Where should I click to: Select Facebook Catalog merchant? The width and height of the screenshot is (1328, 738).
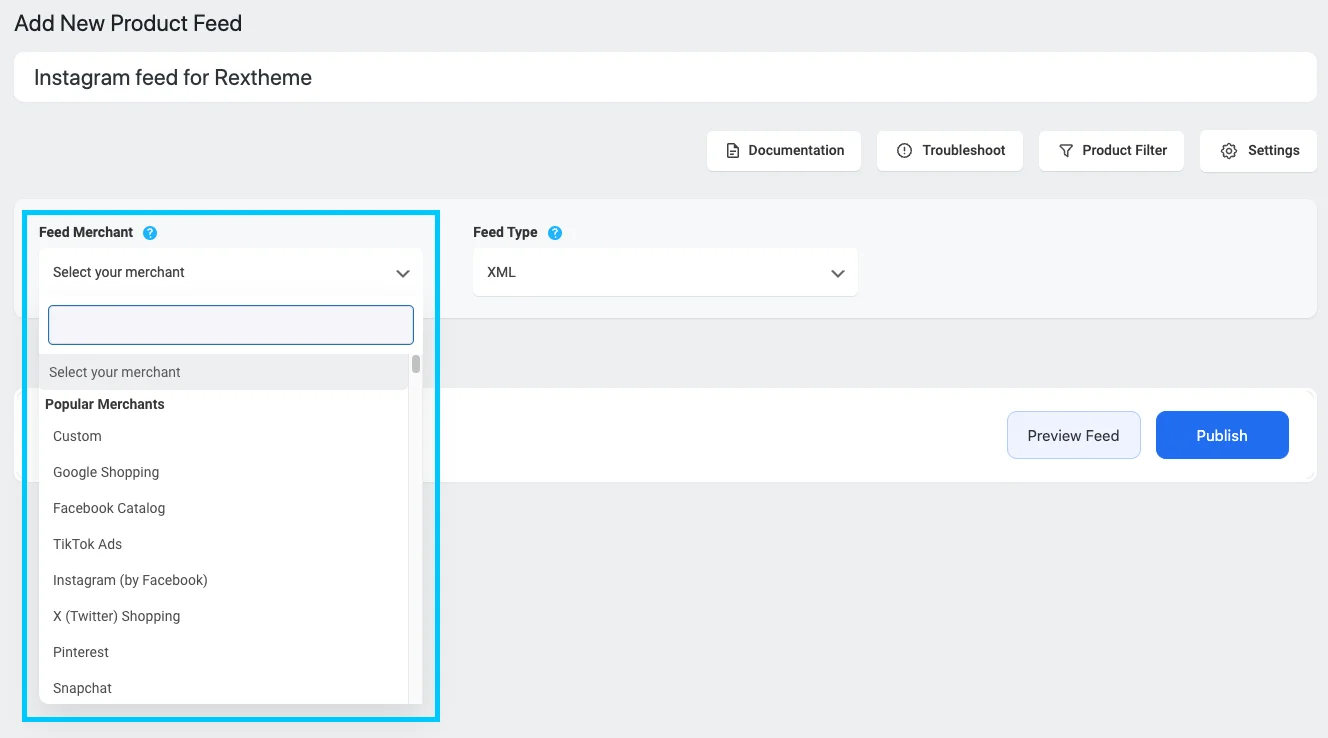pos(223,508)
